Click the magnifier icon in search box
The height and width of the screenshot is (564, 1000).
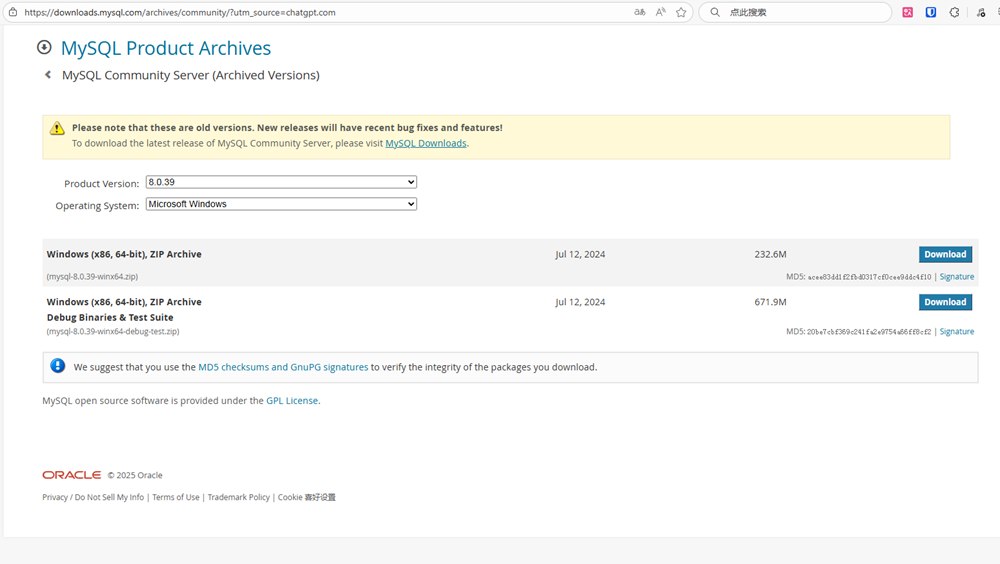pos(715,12)
